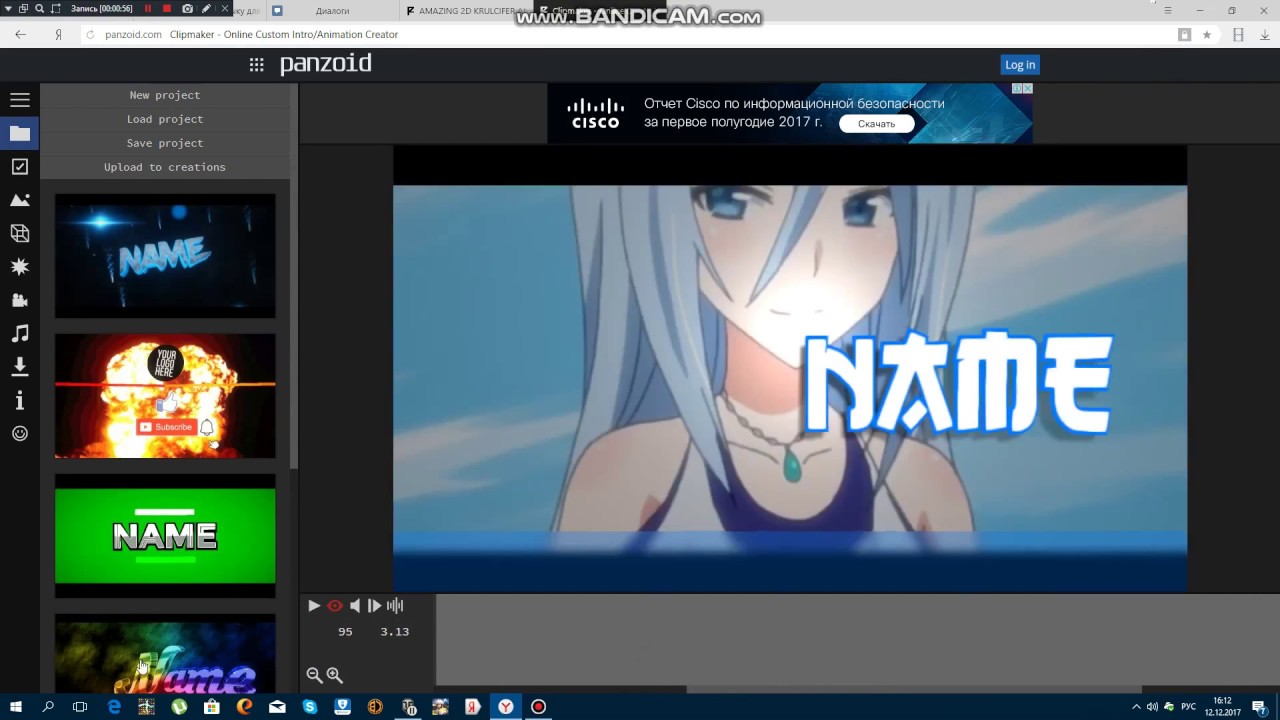The image size is (1280, 720).
Task: Open the volume control in tray
Action: pyautogui.click(x=1152, y=707)
